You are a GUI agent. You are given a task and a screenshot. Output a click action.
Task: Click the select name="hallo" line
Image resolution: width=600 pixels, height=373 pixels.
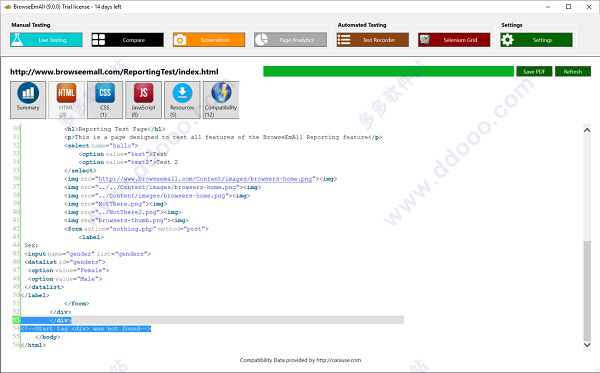coord(101,145)
